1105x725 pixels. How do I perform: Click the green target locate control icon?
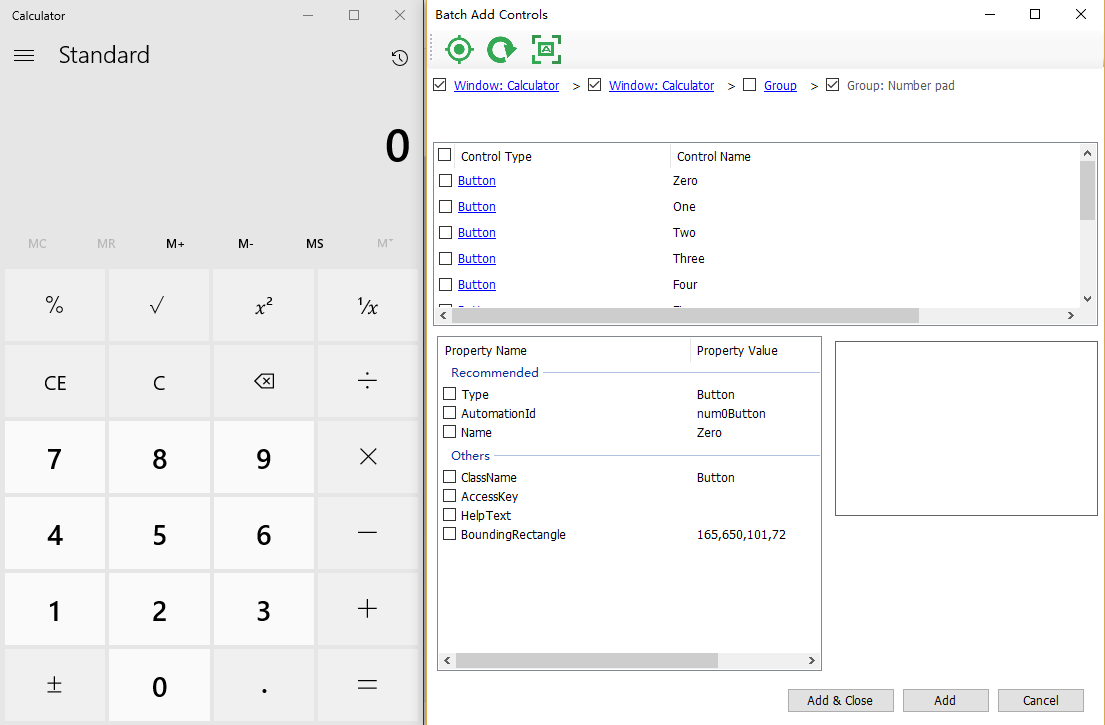coord(459,49)
